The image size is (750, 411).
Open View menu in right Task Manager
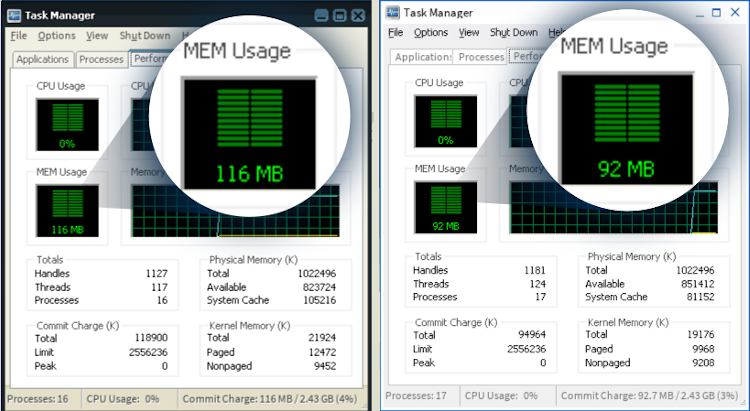[469, 33]
